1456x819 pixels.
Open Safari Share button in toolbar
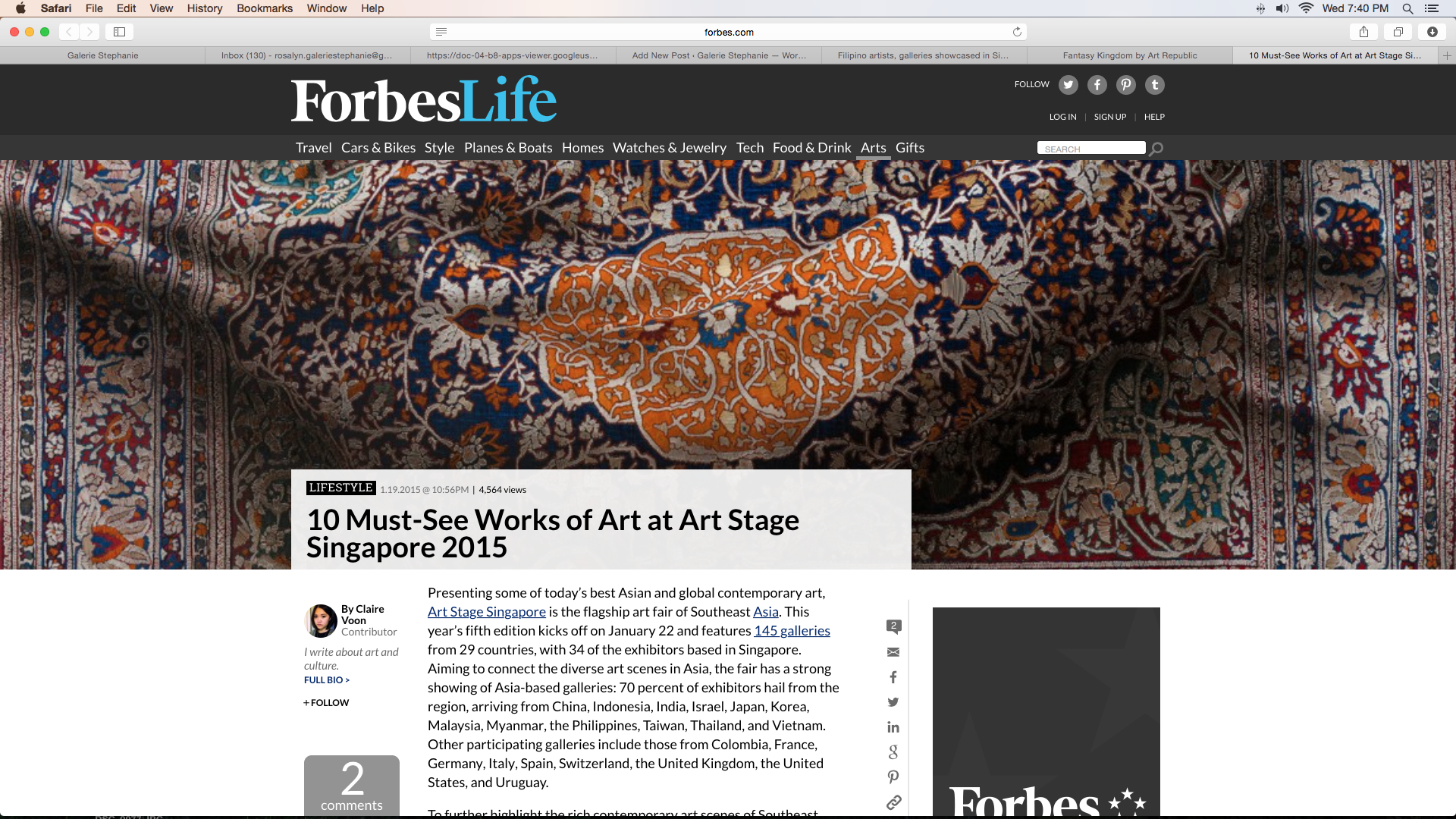(1363, 32)
